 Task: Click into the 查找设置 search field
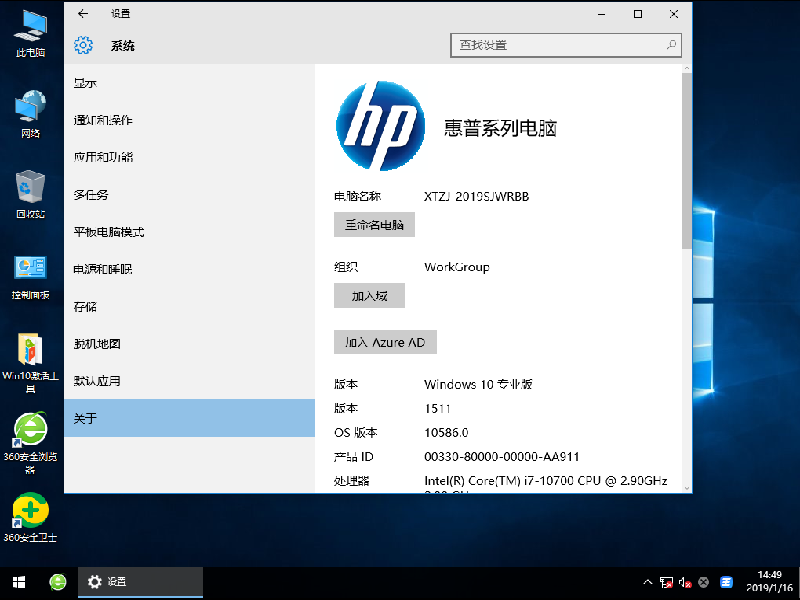click(x=555, y=45)
